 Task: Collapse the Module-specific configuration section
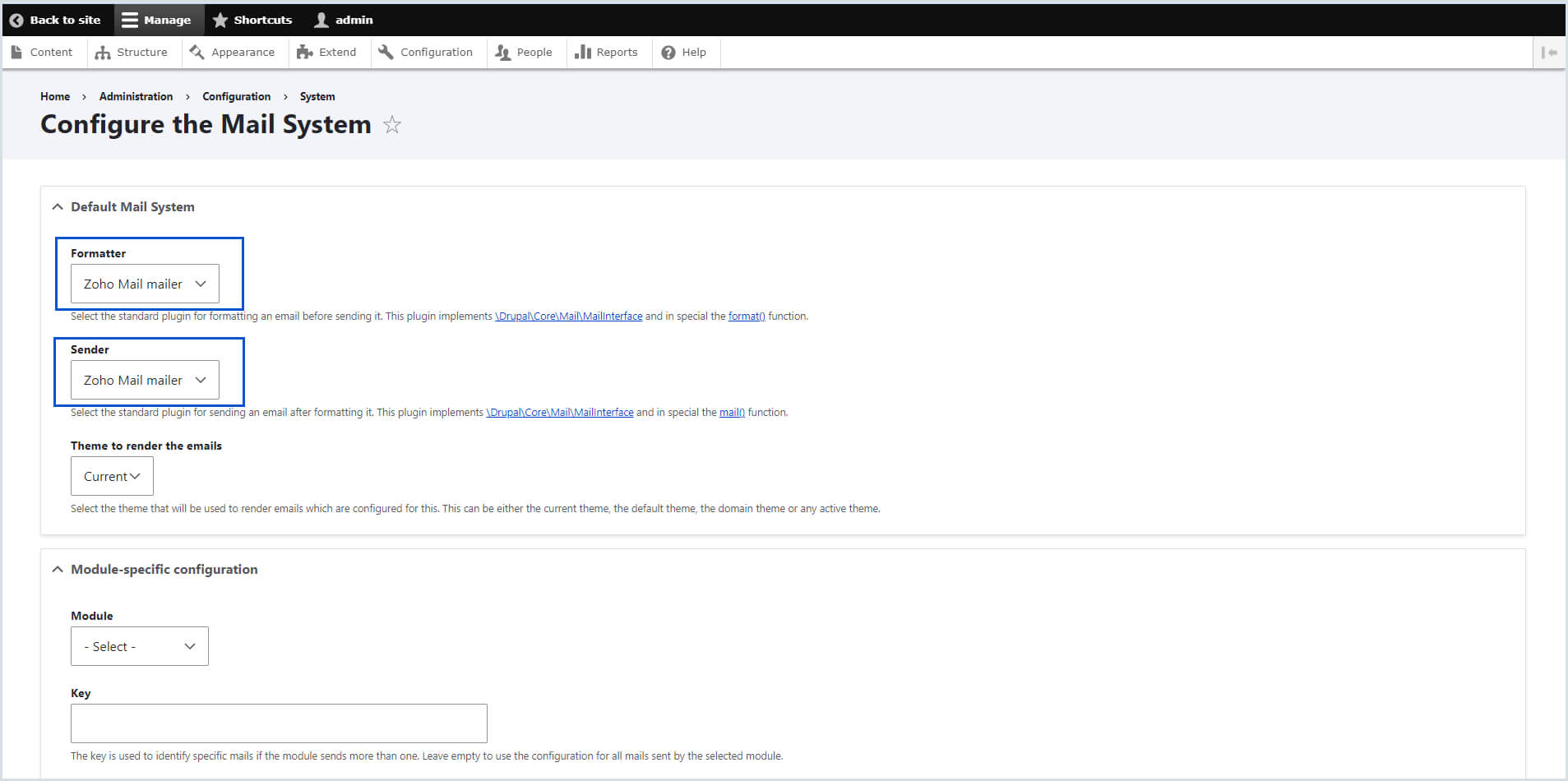pyautogui.click(x=58, y=569)
